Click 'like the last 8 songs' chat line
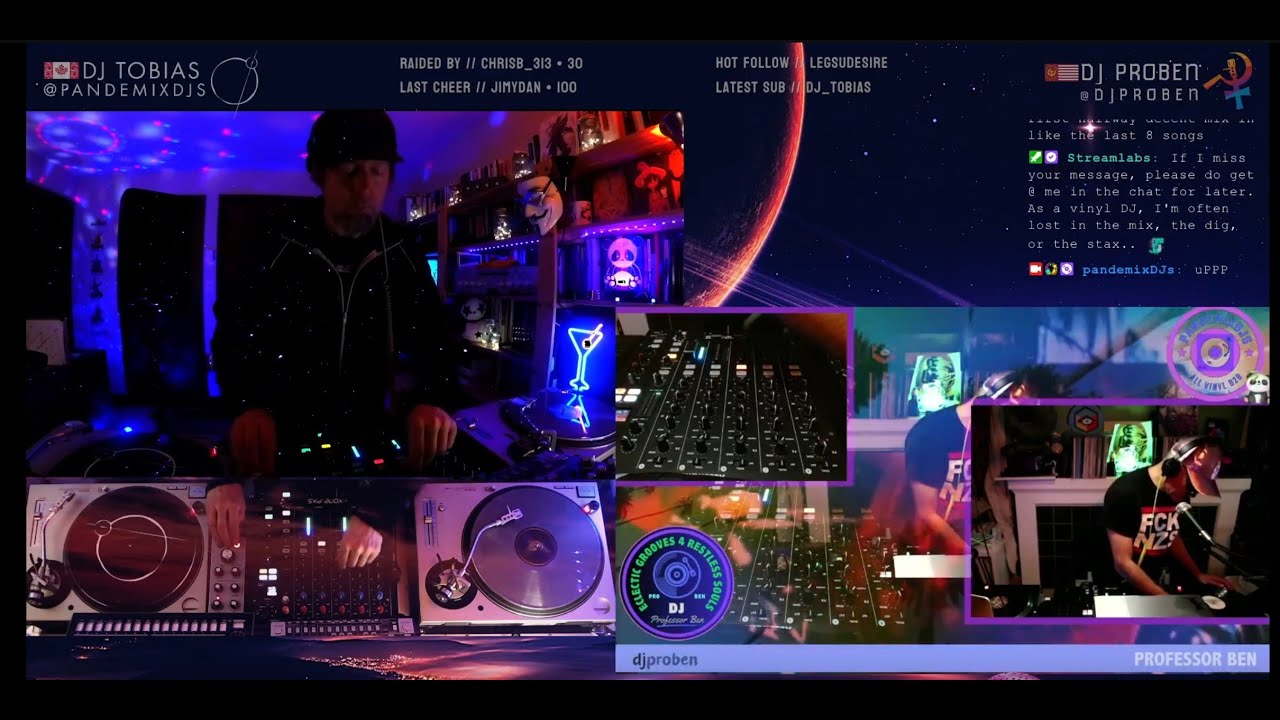The height and width of the screenshot is (720, 1280). (1115, 135)
